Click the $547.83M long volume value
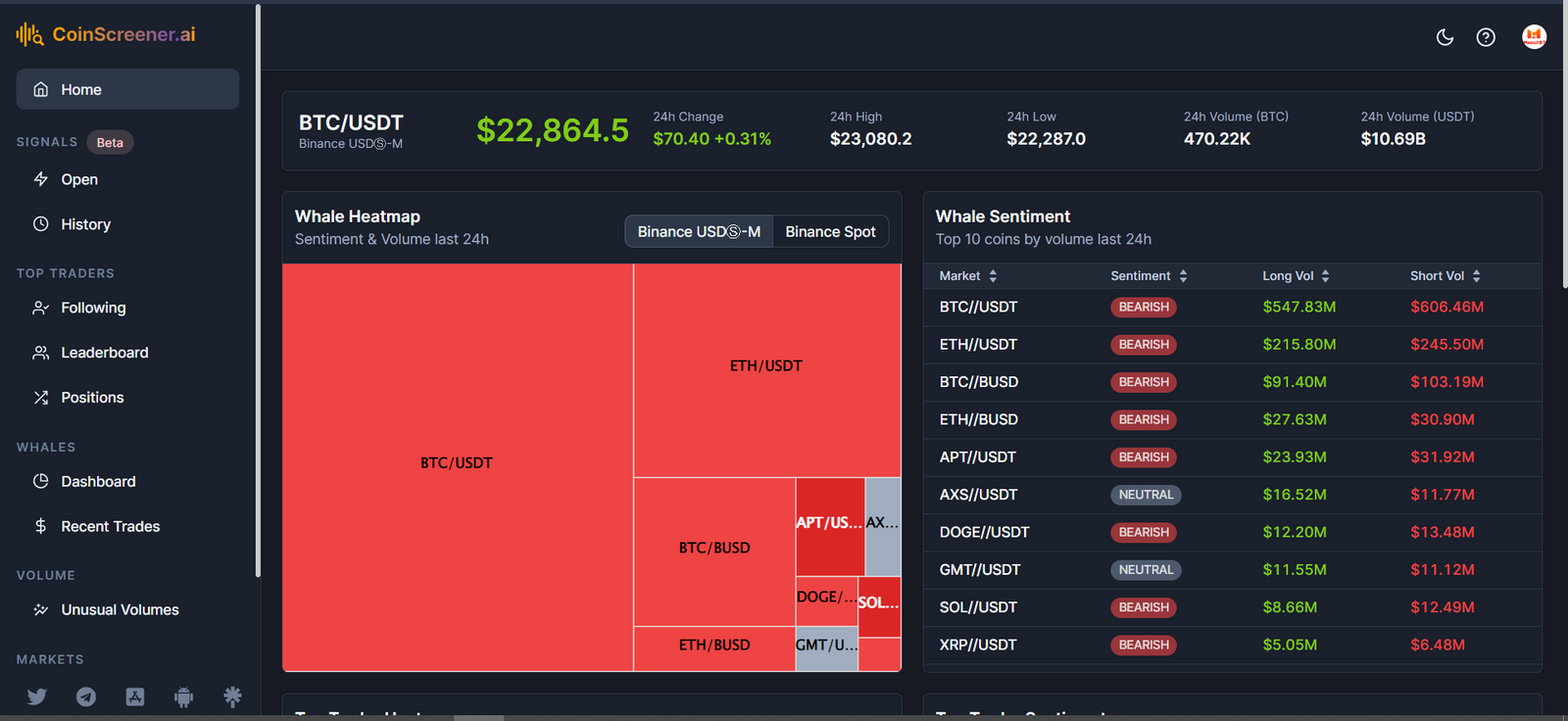This screenshot has height=721, width=1568. [1298, 307]
